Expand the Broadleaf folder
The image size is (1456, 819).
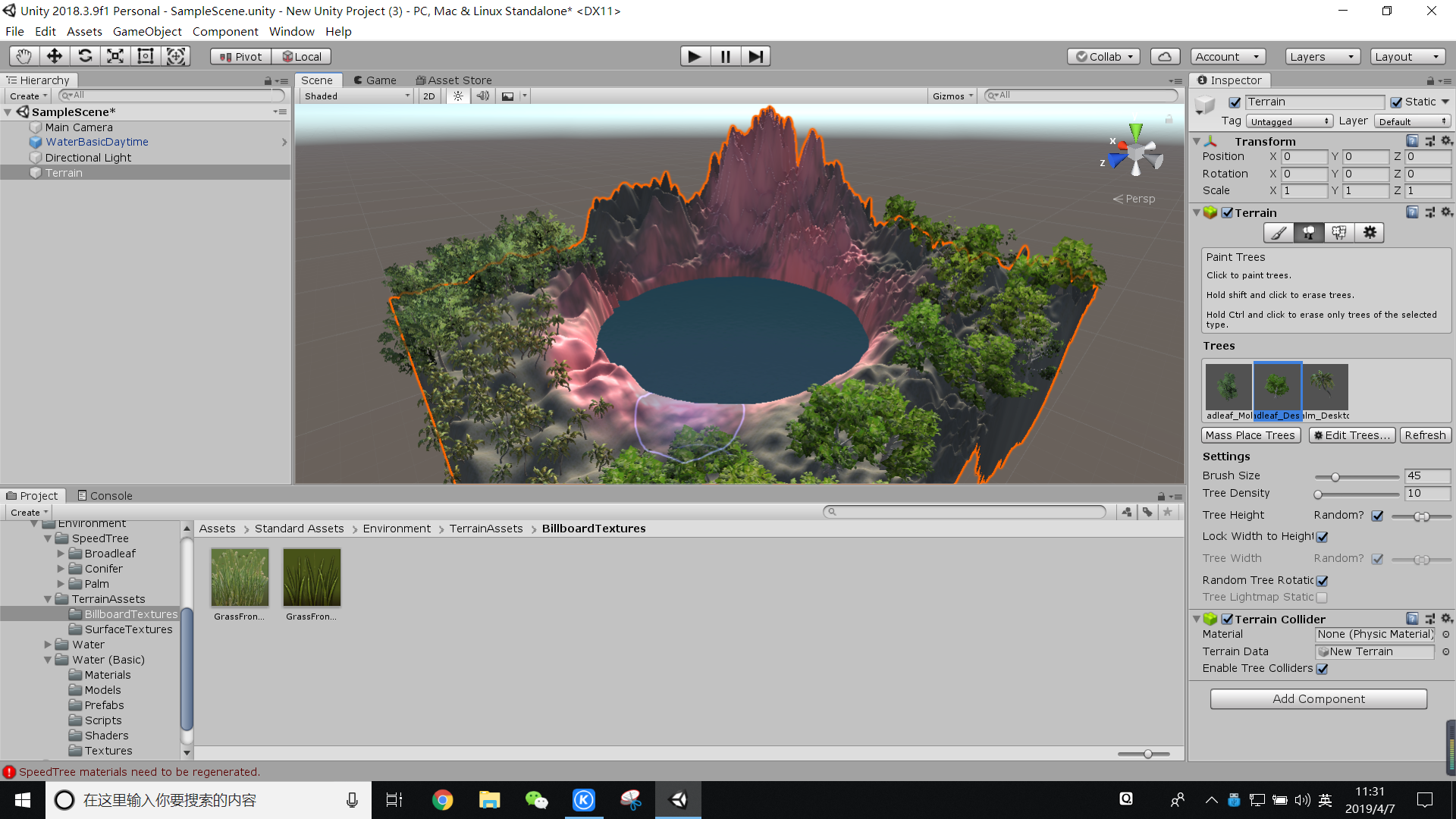coord(61,554)
